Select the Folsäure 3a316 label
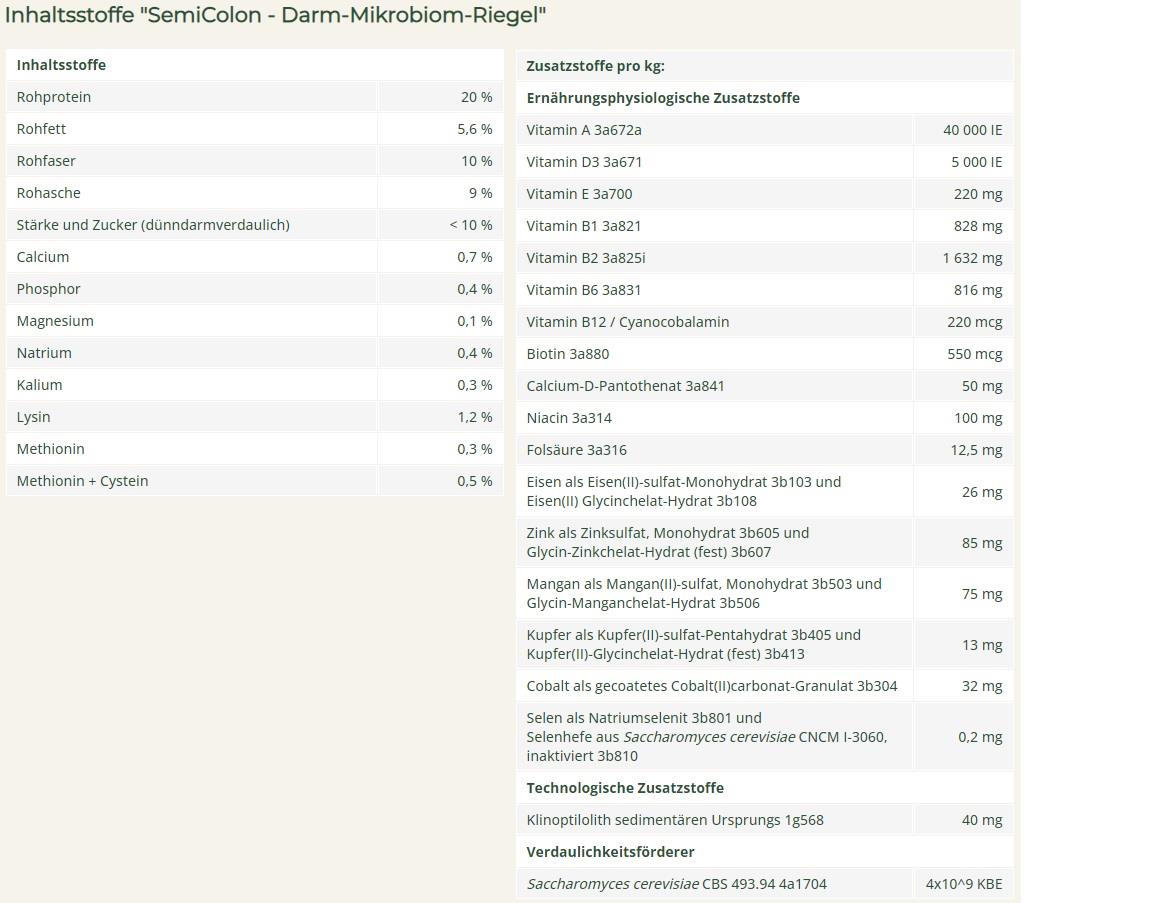Image resolution: width=1152 pixels, height=903 pixels. [x=576, y=449]
